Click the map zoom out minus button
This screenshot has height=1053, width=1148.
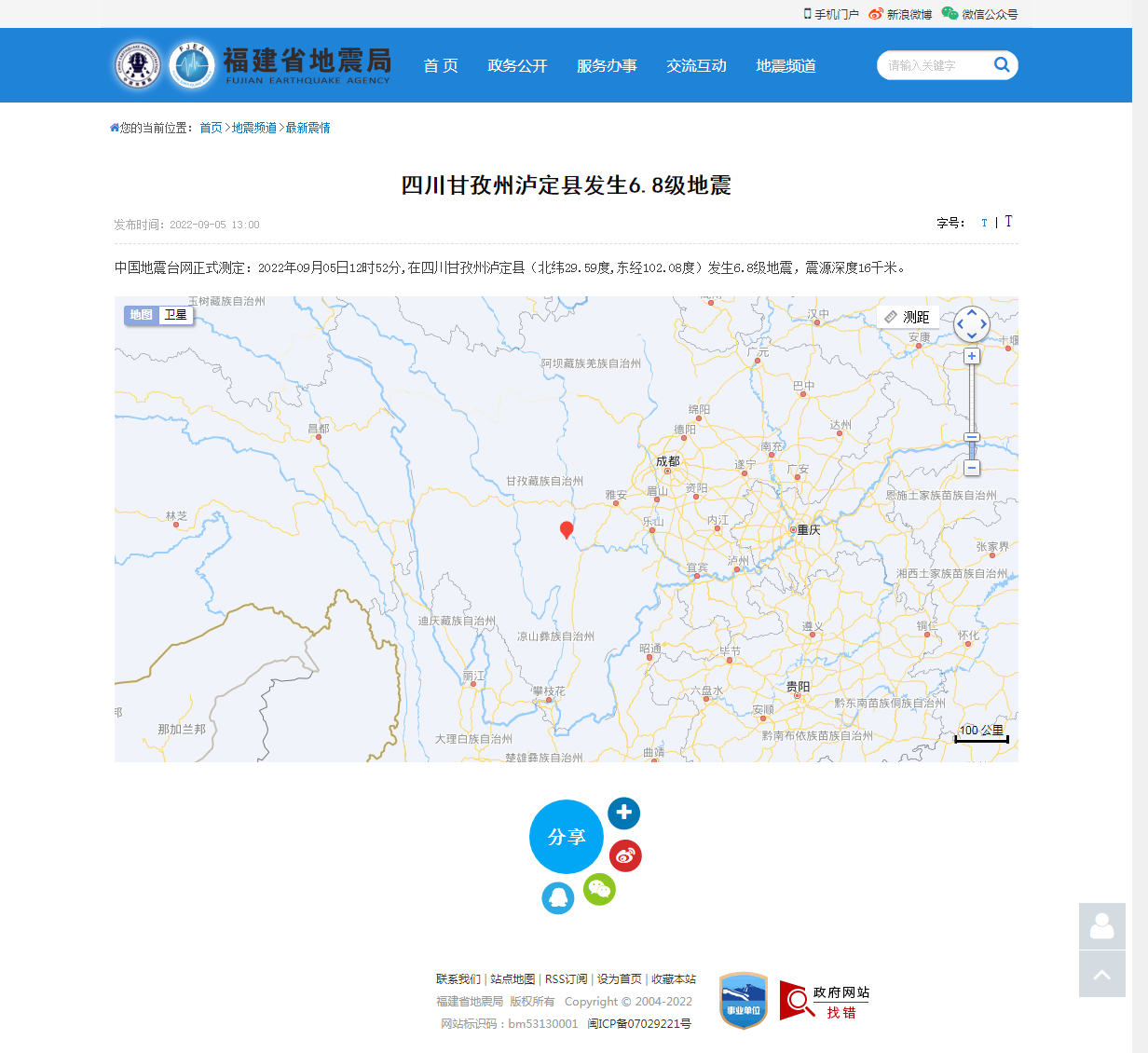click(x=972, y=468)
